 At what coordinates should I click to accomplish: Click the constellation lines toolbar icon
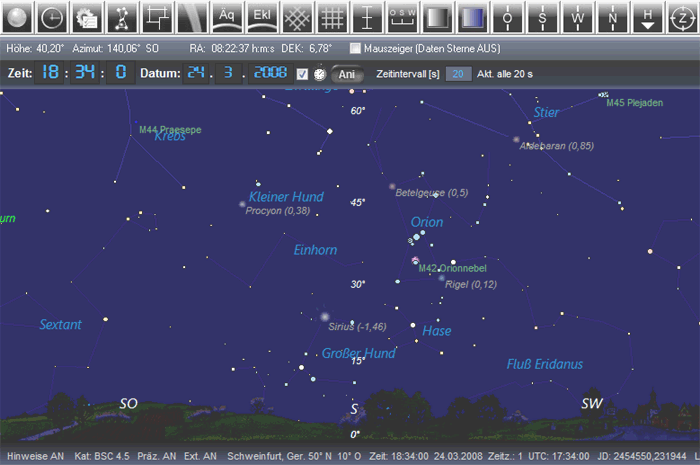click(122, 17)
